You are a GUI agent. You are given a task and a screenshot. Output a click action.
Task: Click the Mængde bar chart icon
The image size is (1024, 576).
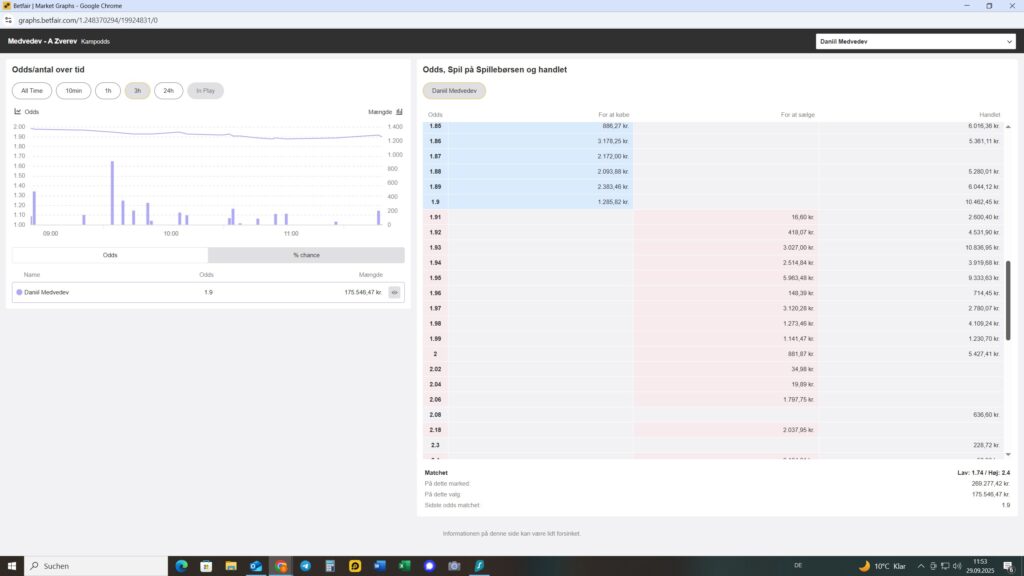click(399, 112)
